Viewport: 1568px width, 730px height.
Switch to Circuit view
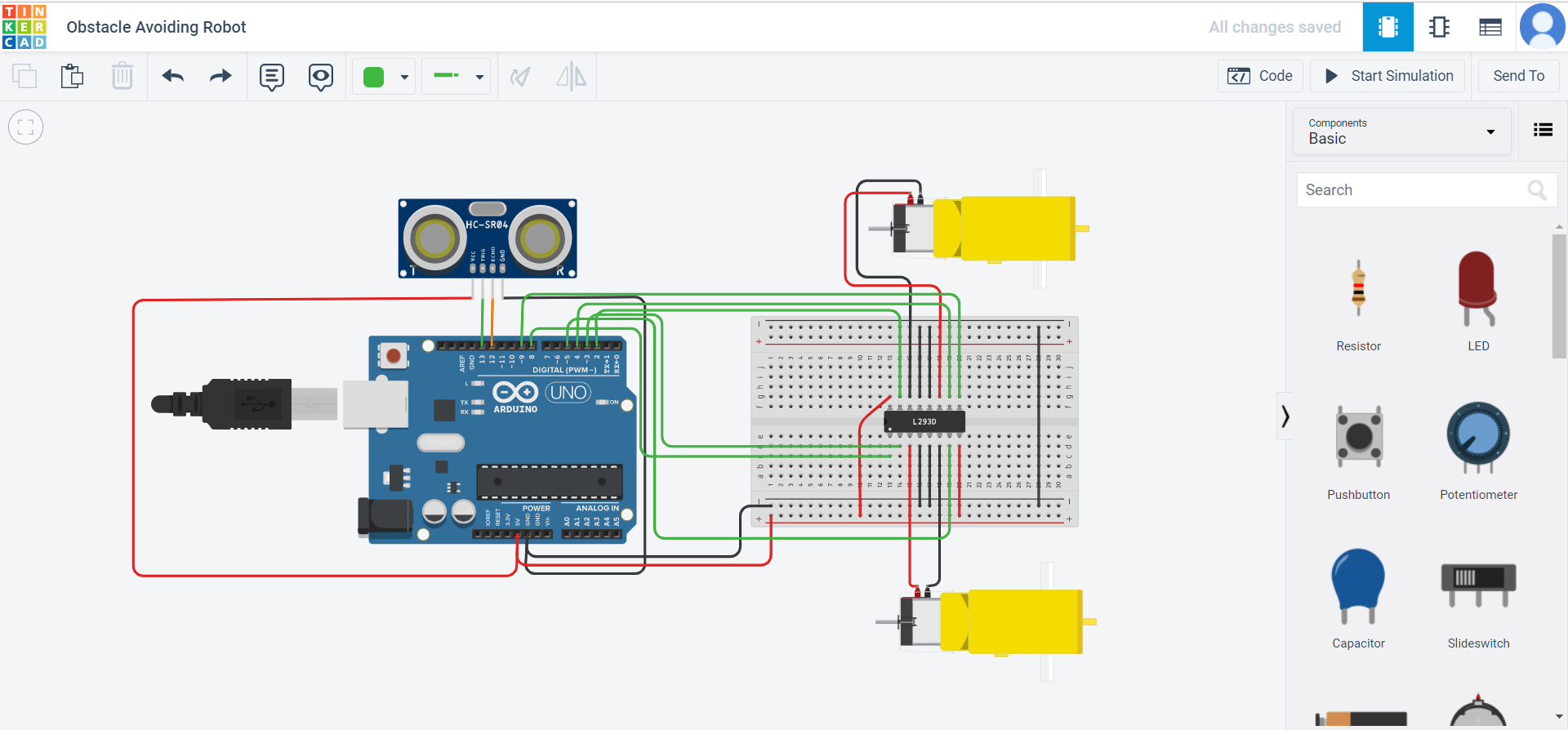click(1388, 27)
